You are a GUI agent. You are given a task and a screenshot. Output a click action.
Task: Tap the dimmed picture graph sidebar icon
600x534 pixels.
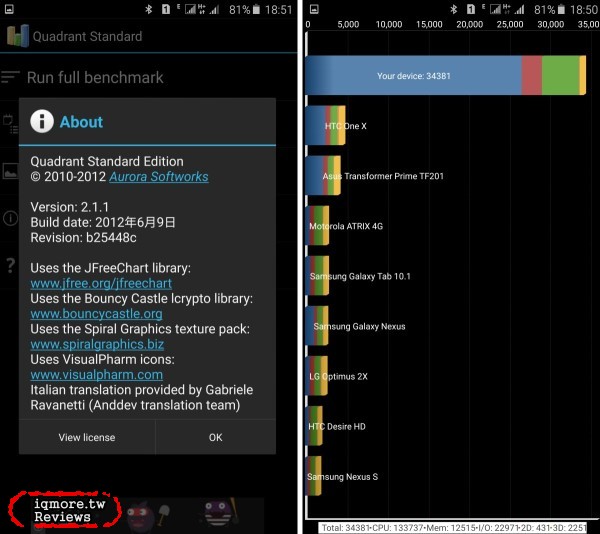[x=10, y=171]
